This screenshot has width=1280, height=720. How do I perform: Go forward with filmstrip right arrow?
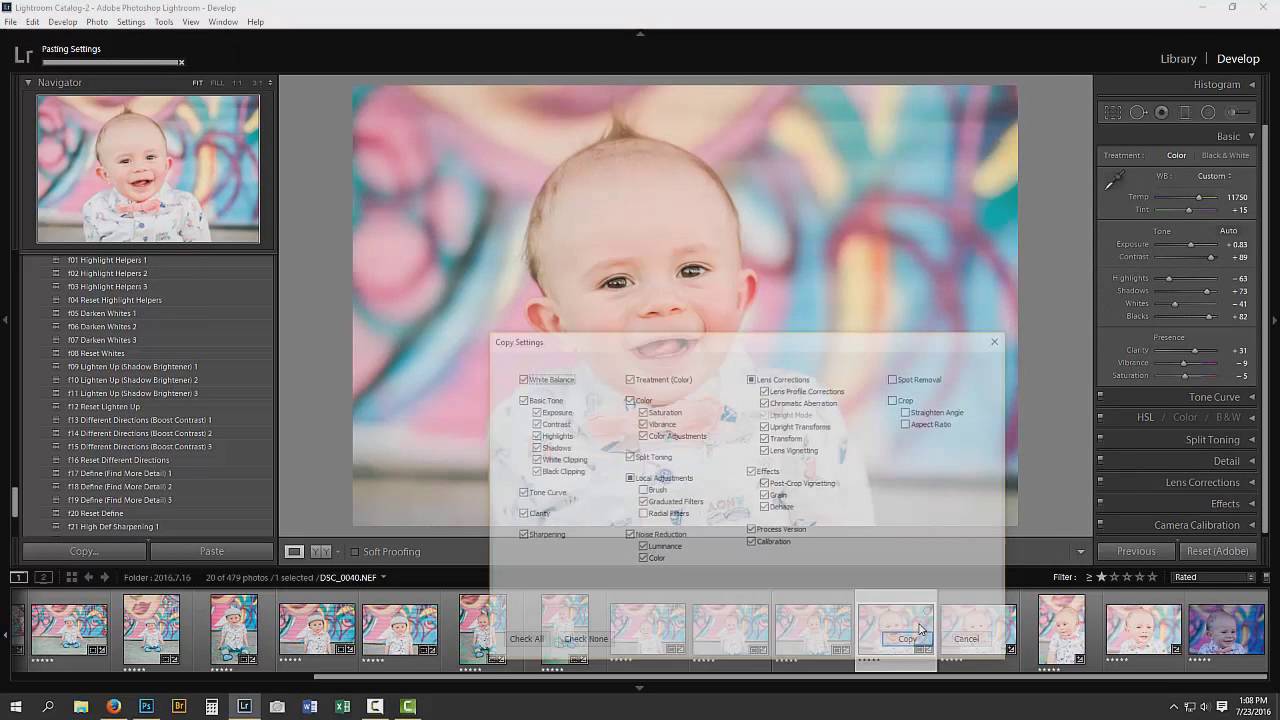(104, 577)
